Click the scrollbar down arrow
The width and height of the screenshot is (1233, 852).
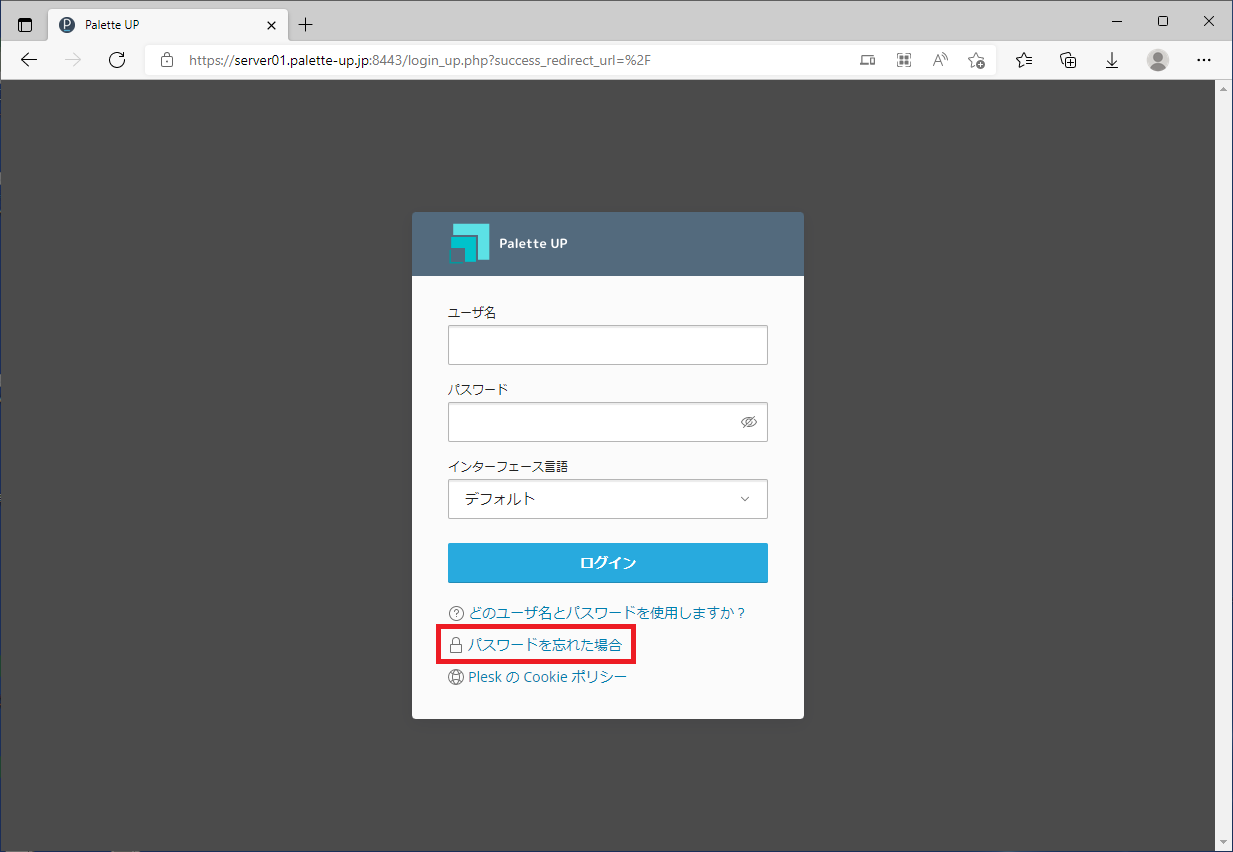point(1224,841)
